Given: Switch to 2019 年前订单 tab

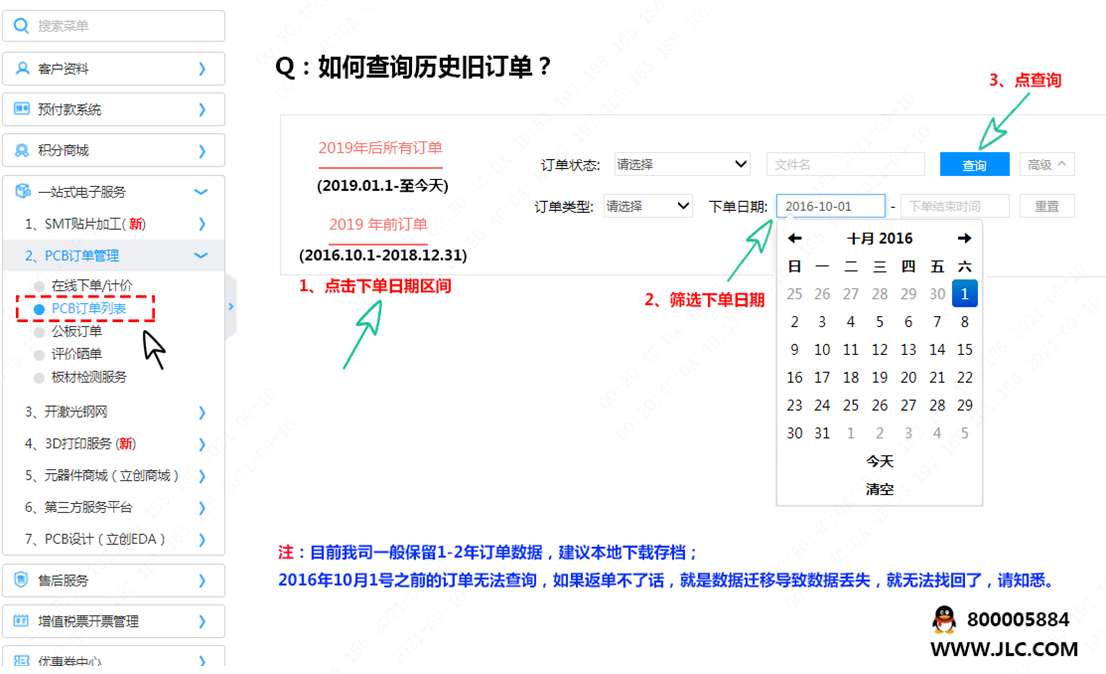Looking at the screenshot, I should click(x=378, y=224).
